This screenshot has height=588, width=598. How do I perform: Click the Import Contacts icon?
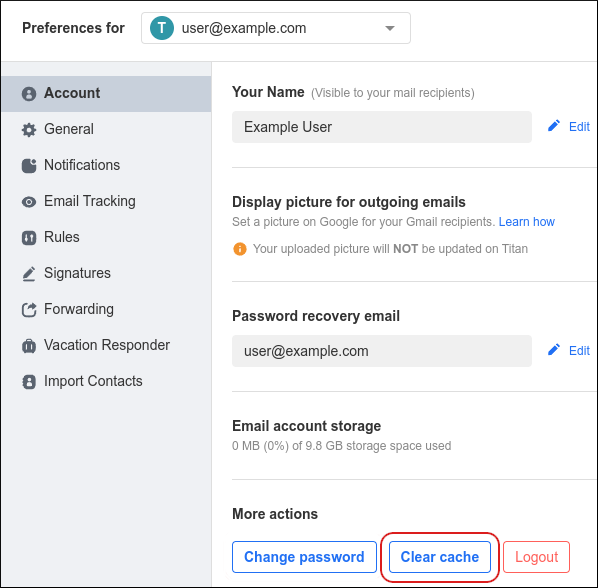(29, 382)
